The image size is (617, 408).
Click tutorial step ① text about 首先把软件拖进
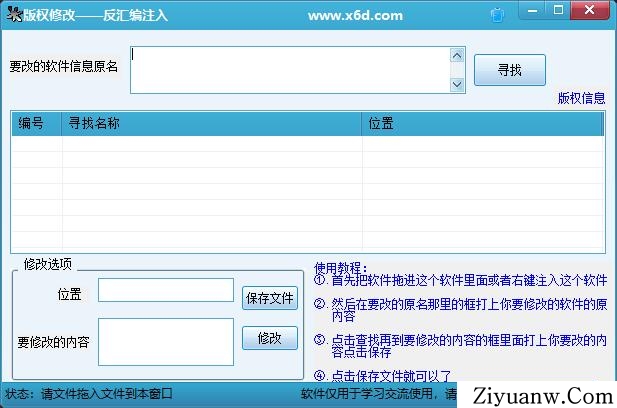coord(460,281)
